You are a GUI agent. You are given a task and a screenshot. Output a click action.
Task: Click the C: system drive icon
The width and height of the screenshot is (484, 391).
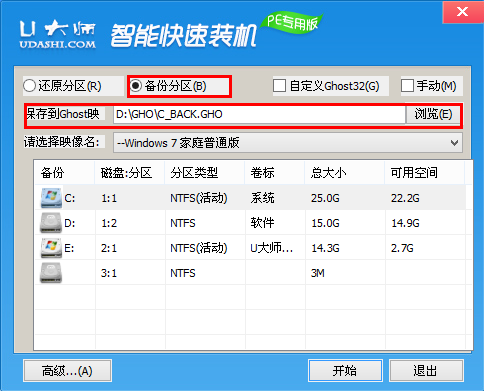point(51,198)
